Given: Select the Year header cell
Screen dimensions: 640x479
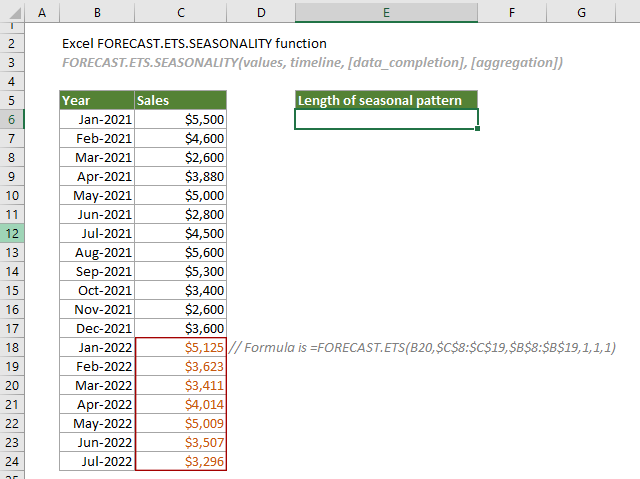Looking at the screenshot, I should click(96, 100).
